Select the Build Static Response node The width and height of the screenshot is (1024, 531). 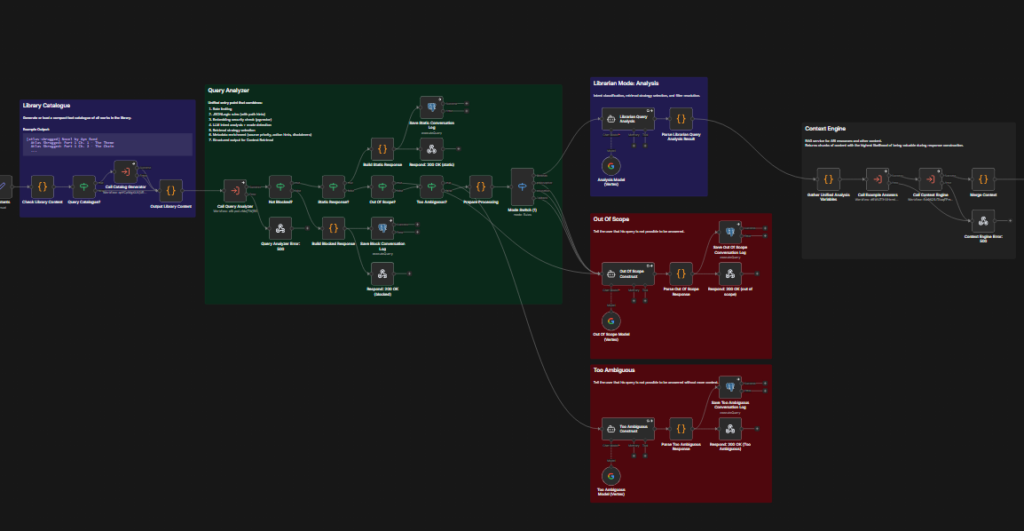(380, 150)
